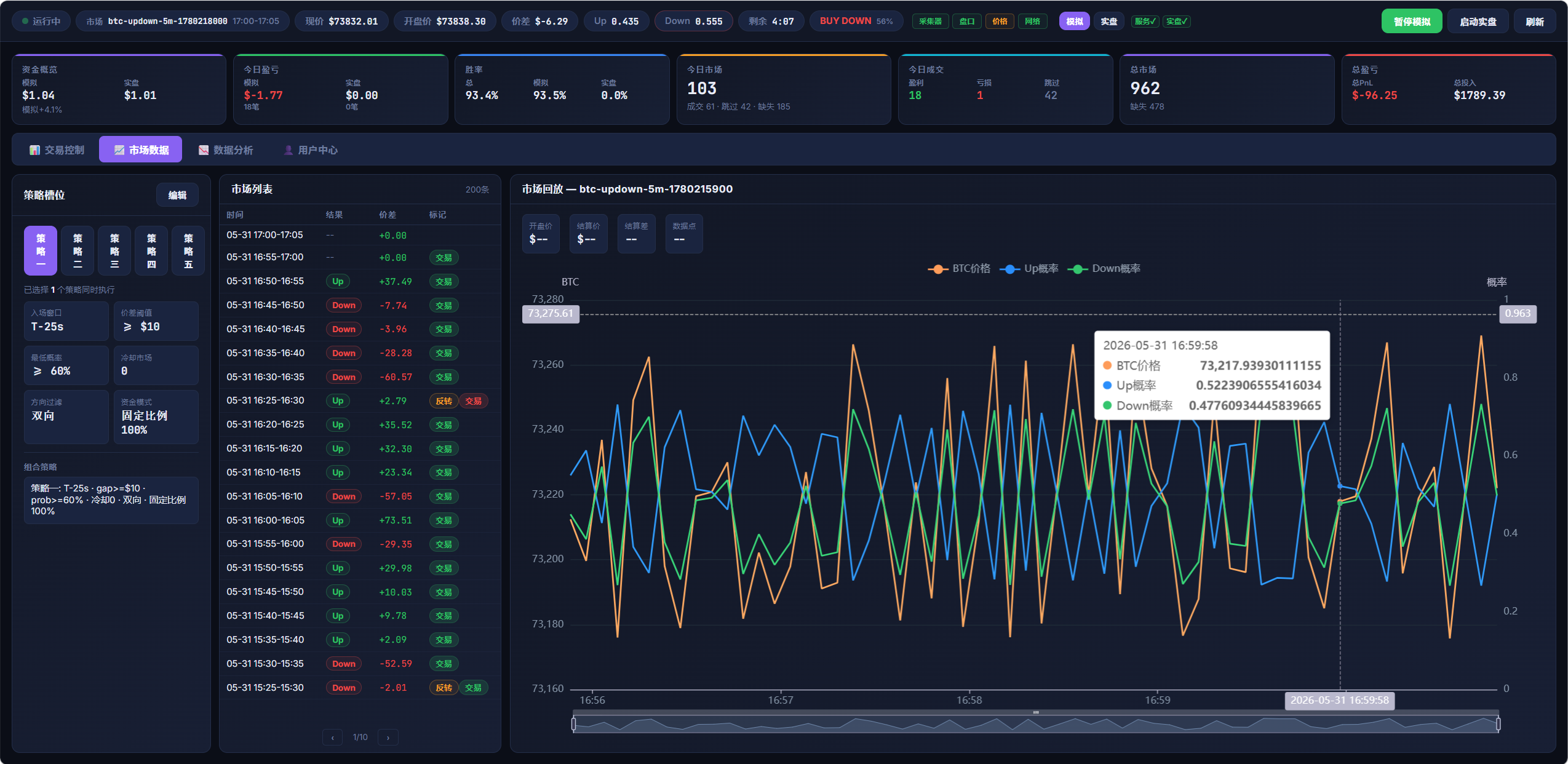This screenshot has height=764, width=1568.
Task: Click the 总市场 962 card
Action: pos(1227,90)
